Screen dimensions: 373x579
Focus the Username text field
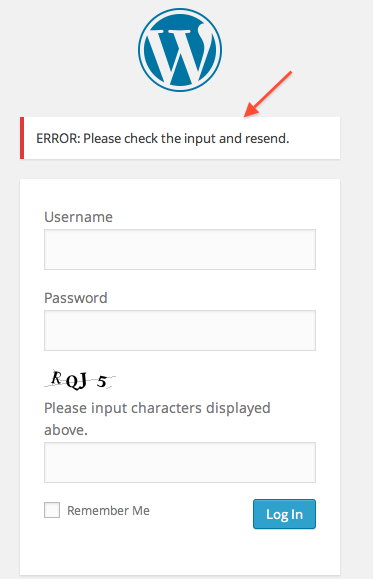point(180,249)
